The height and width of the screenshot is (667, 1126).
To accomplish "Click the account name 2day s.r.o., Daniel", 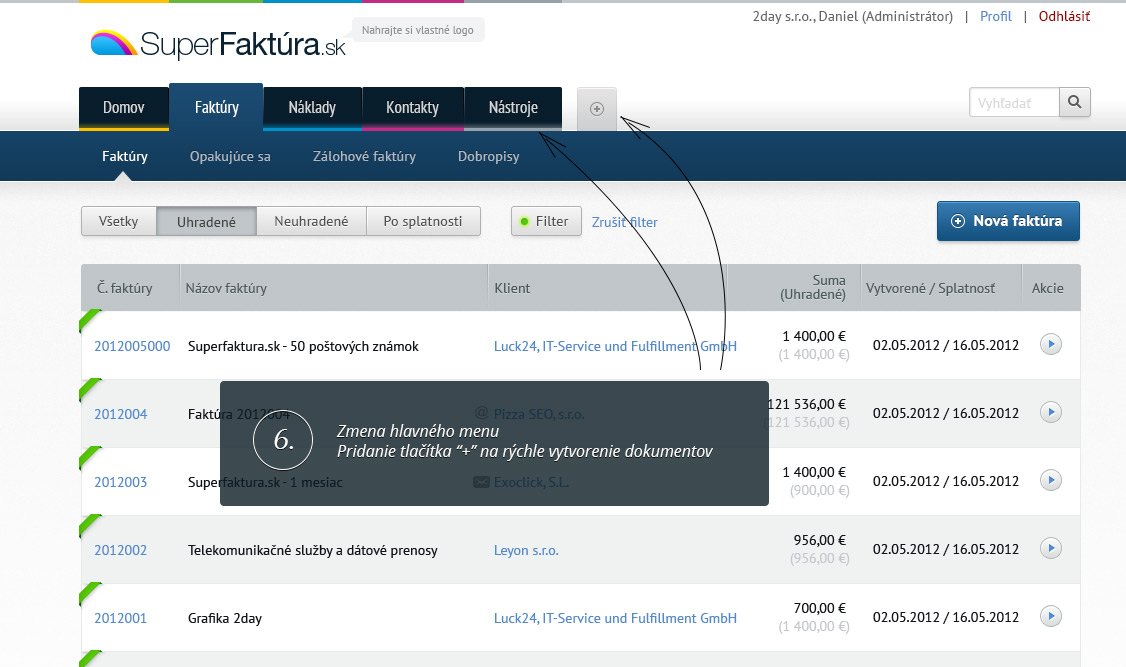I will click(x=852, y=16).
